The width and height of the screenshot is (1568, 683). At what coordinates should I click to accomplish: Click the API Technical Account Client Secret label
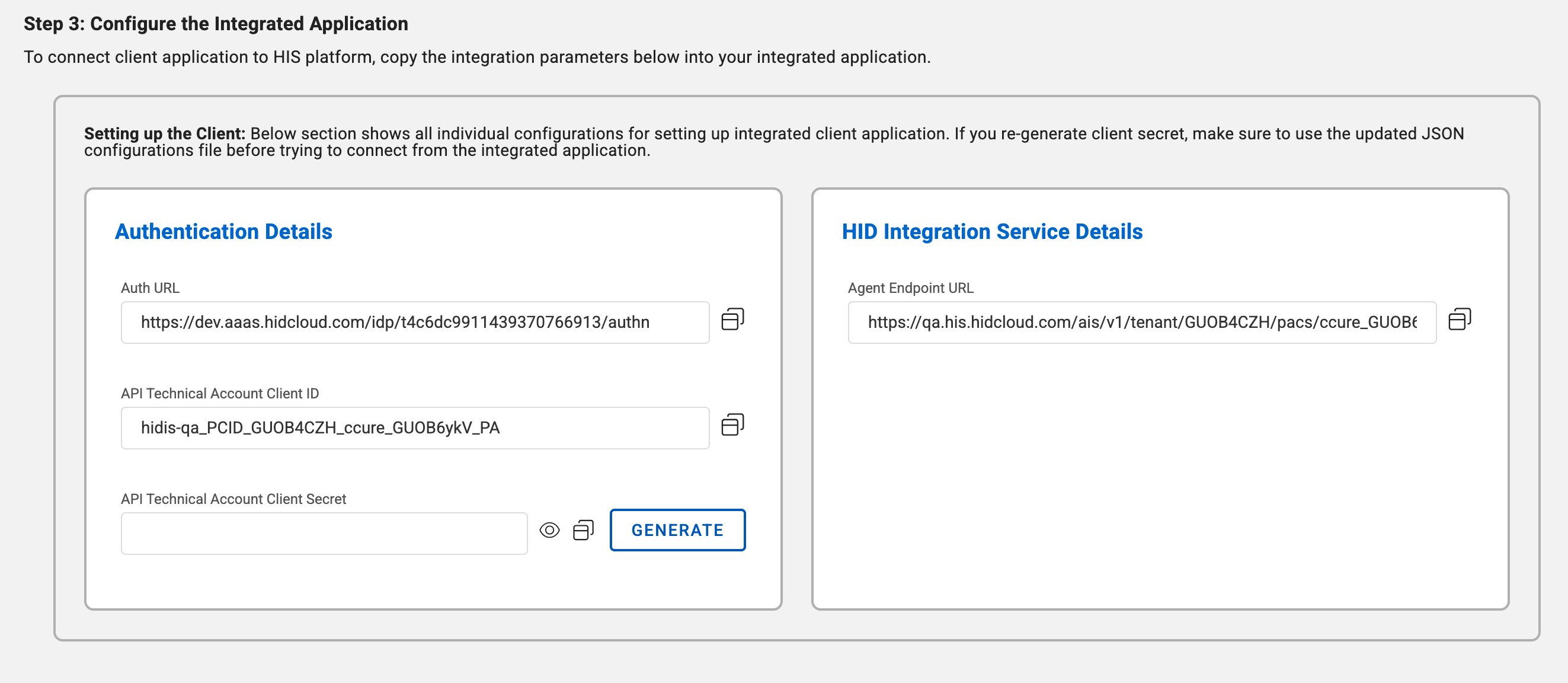[233, 499]
